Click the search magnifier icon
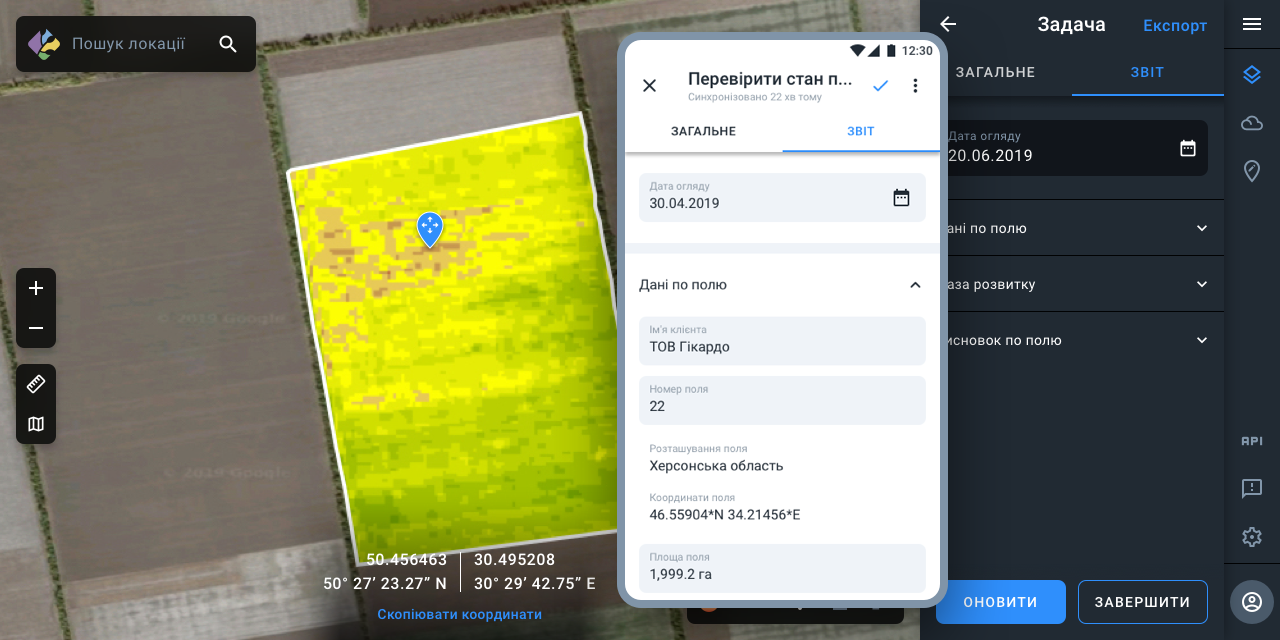The height and width of the screenshot is (640, 1280). pyautogui.click(x=228, y=44)
